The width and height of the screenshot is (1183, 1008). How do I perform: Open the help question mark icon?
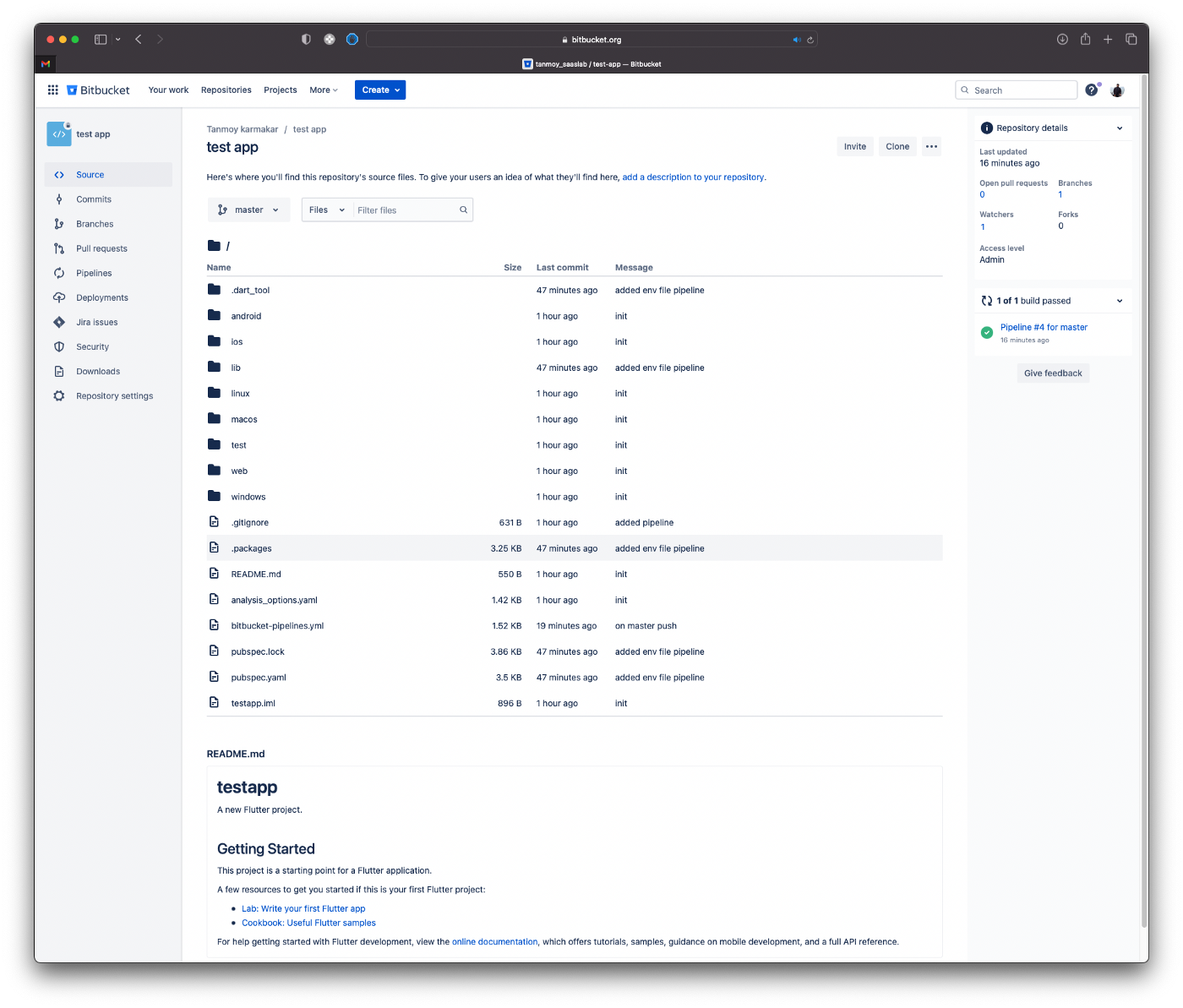tap(1092, 90)
